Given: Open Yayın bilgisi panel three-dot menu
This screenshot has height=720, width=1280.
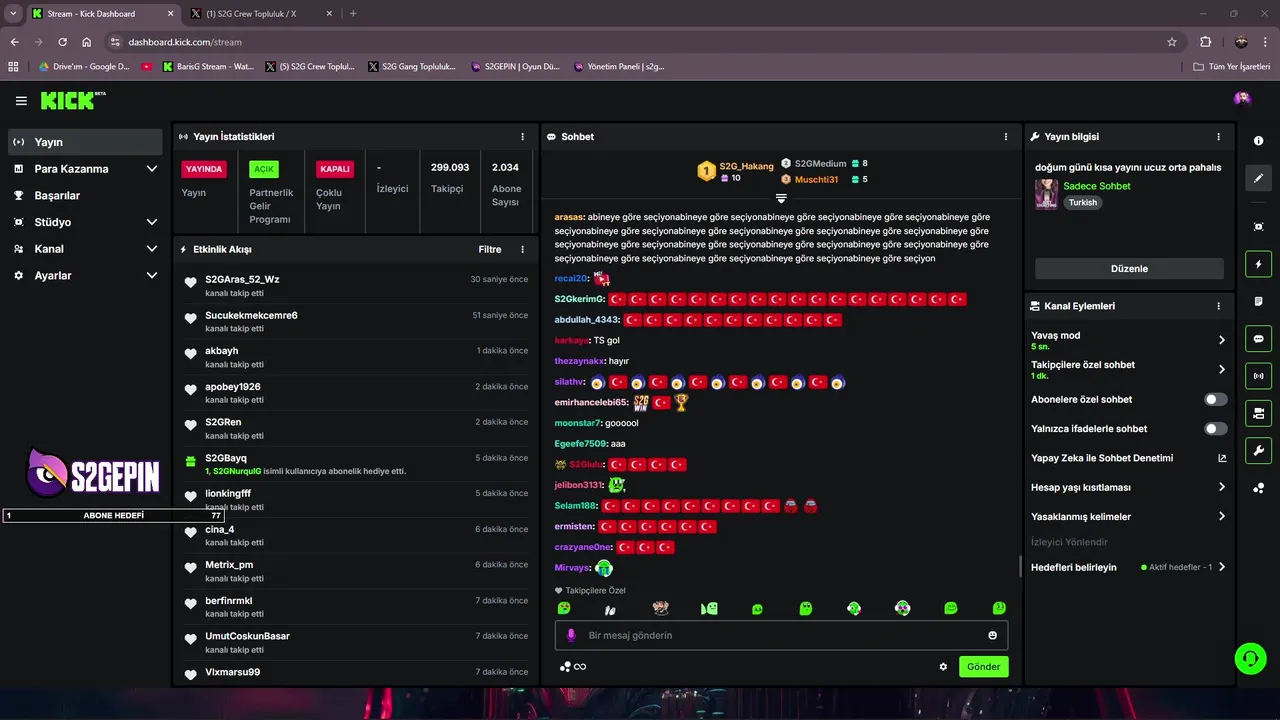Looking at the screenshot, I should point(1218,136).
